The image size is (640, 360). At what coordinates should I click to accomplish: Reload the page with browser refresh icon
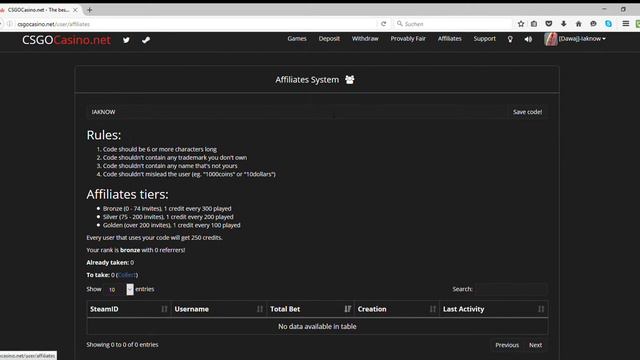pyautogui.click(x=383, y=24)
